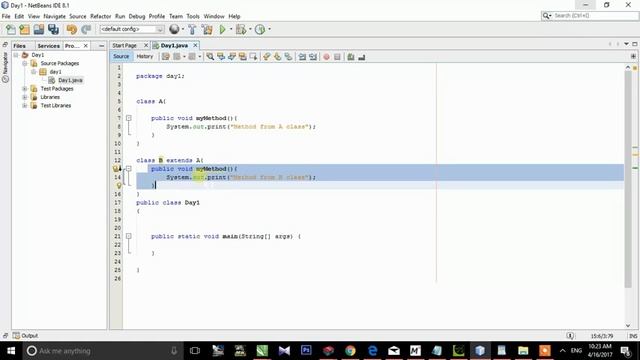
Task: Switch to the Files panel tab
Action: click(19, 46)
